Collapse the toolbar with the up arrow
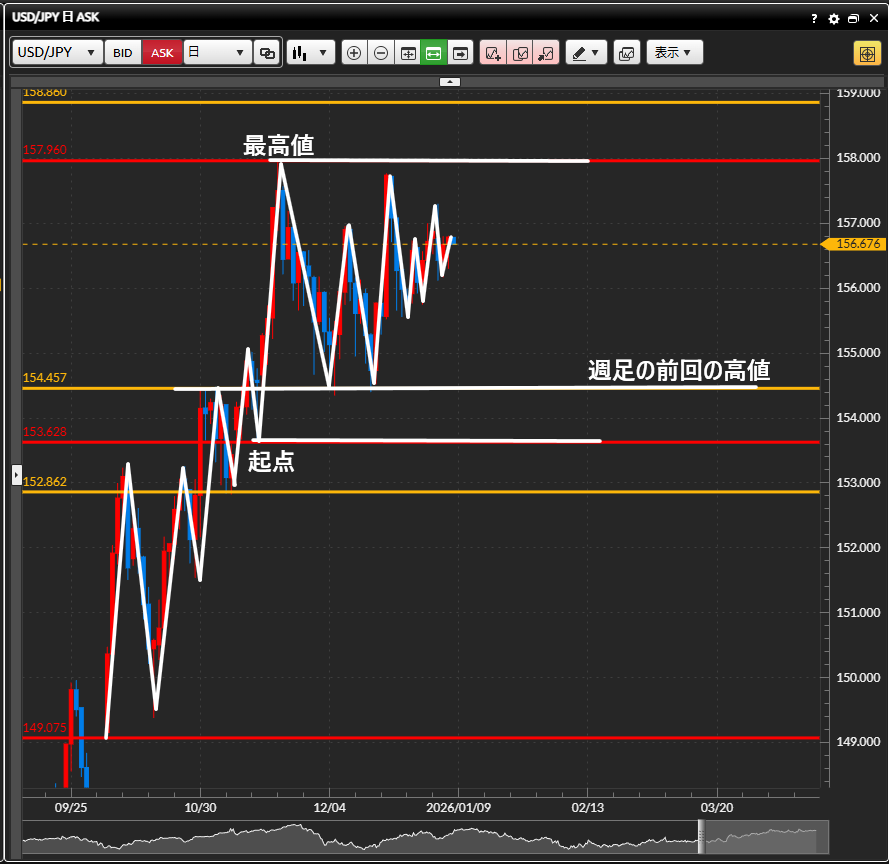Screen dimensions: 889x864 [450, 81]
